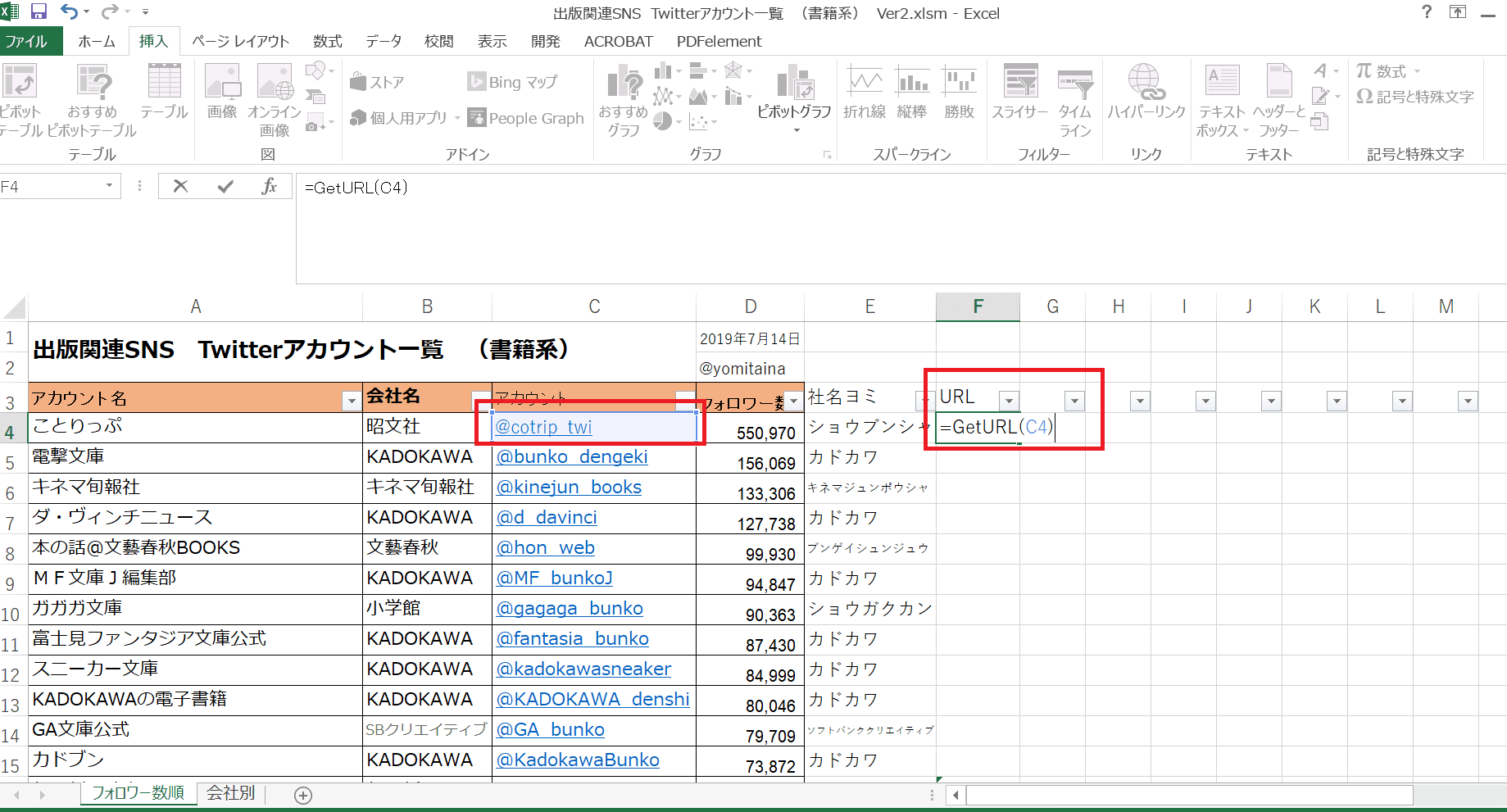The image size is (1507, 812).
Task: Launch People Graph add-in
Action: click(x=525, y=118)
